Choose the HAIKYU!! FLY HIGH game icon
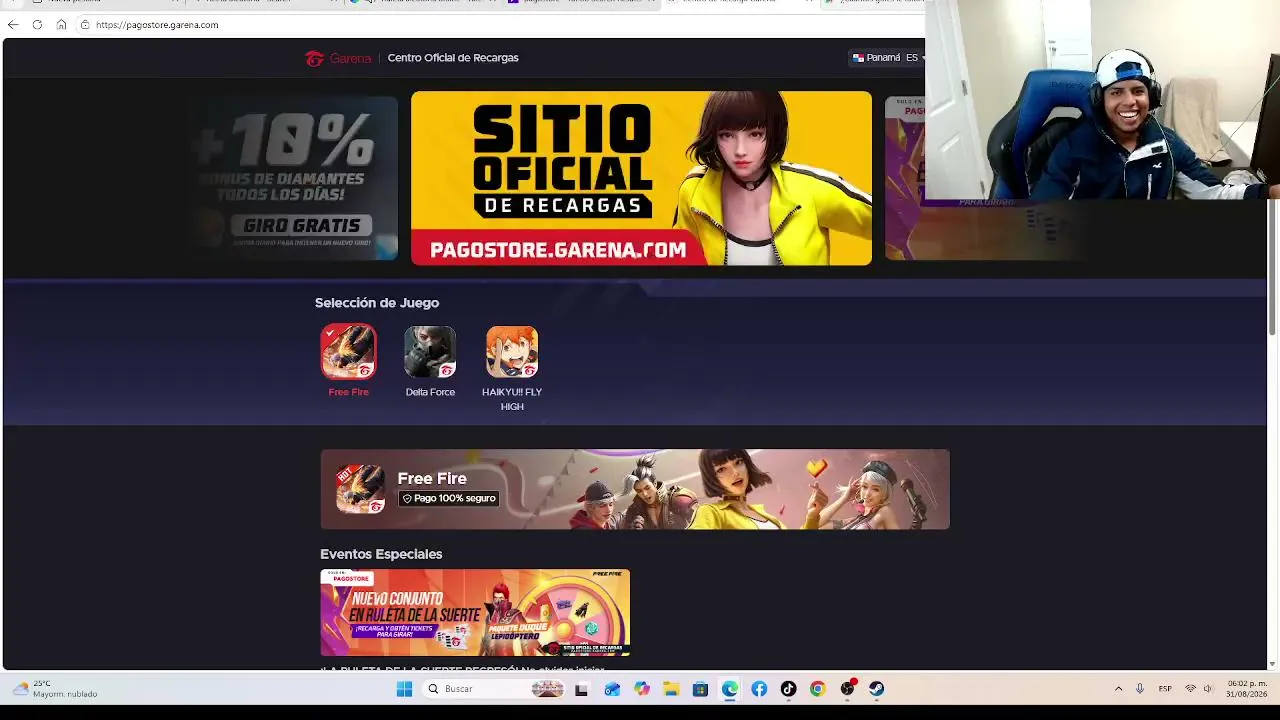Screen dimensions: 1280x720 click(x=512, y=351)
